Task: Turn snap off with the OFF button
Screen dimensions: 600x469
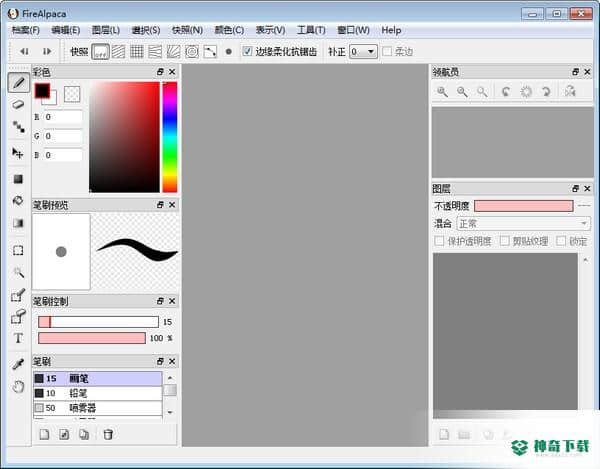Action: pyautogui.click(x=100, y=51)
